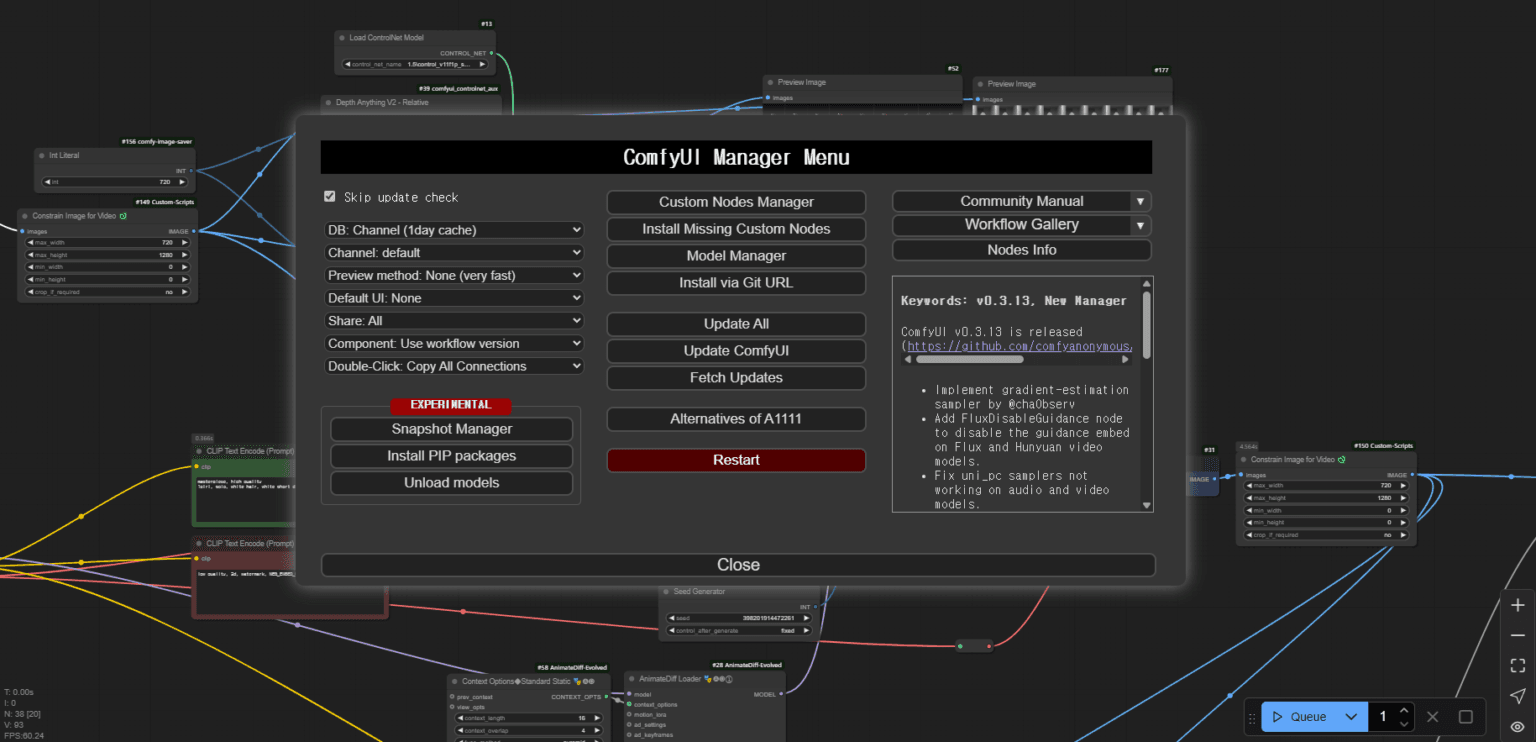
Task: Toggle link visibility with the eye icon
Action: click(1517, 727)
